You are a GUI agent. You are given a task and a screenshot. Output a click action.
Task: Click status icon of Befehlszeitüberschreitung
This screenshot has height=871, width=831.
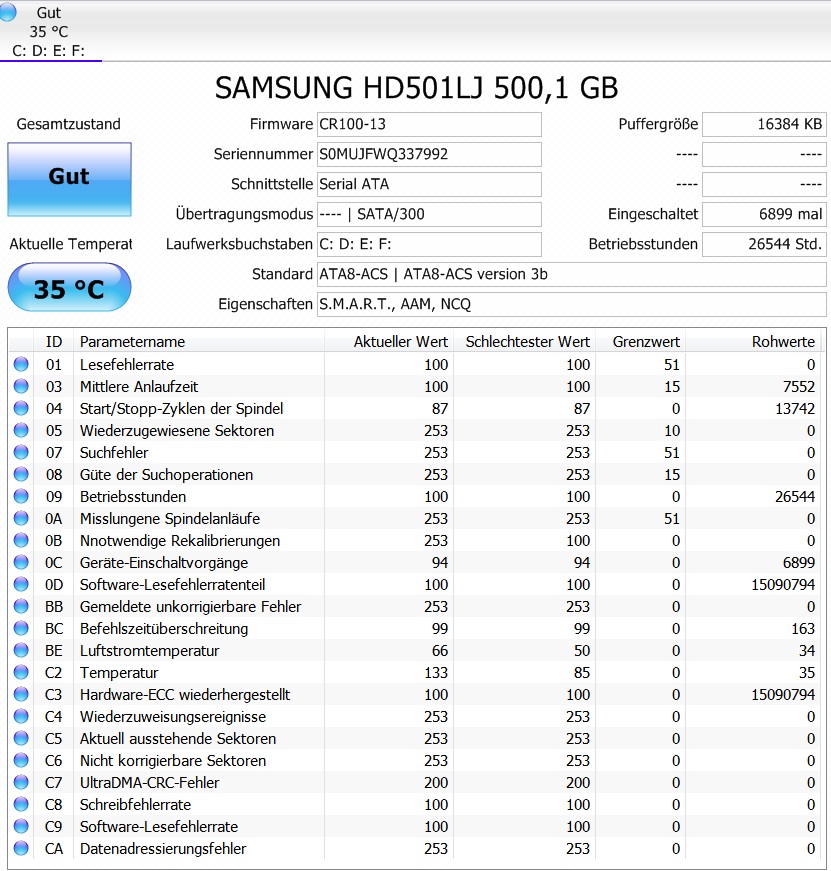(21, 628)
